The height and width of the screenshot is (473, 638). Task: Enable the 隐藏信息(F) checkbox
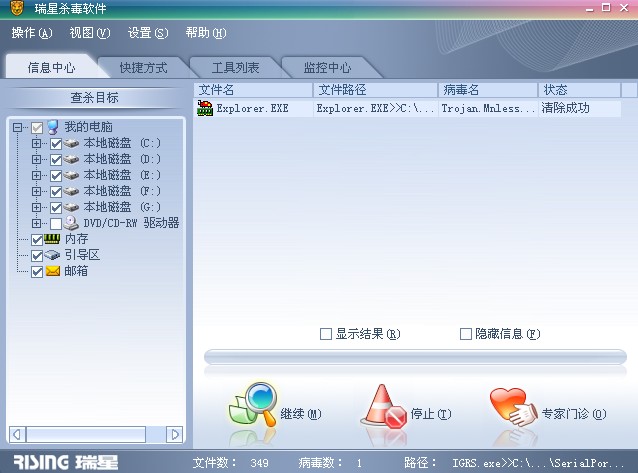465,334
